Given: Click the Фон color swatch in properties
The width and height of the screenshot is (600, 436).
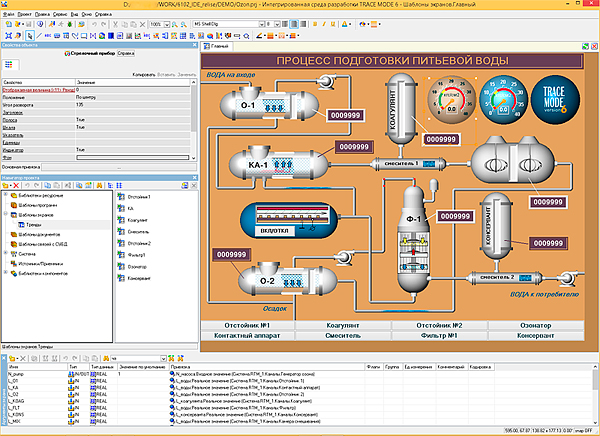Looking at the screenshot, I should [133, 157].
